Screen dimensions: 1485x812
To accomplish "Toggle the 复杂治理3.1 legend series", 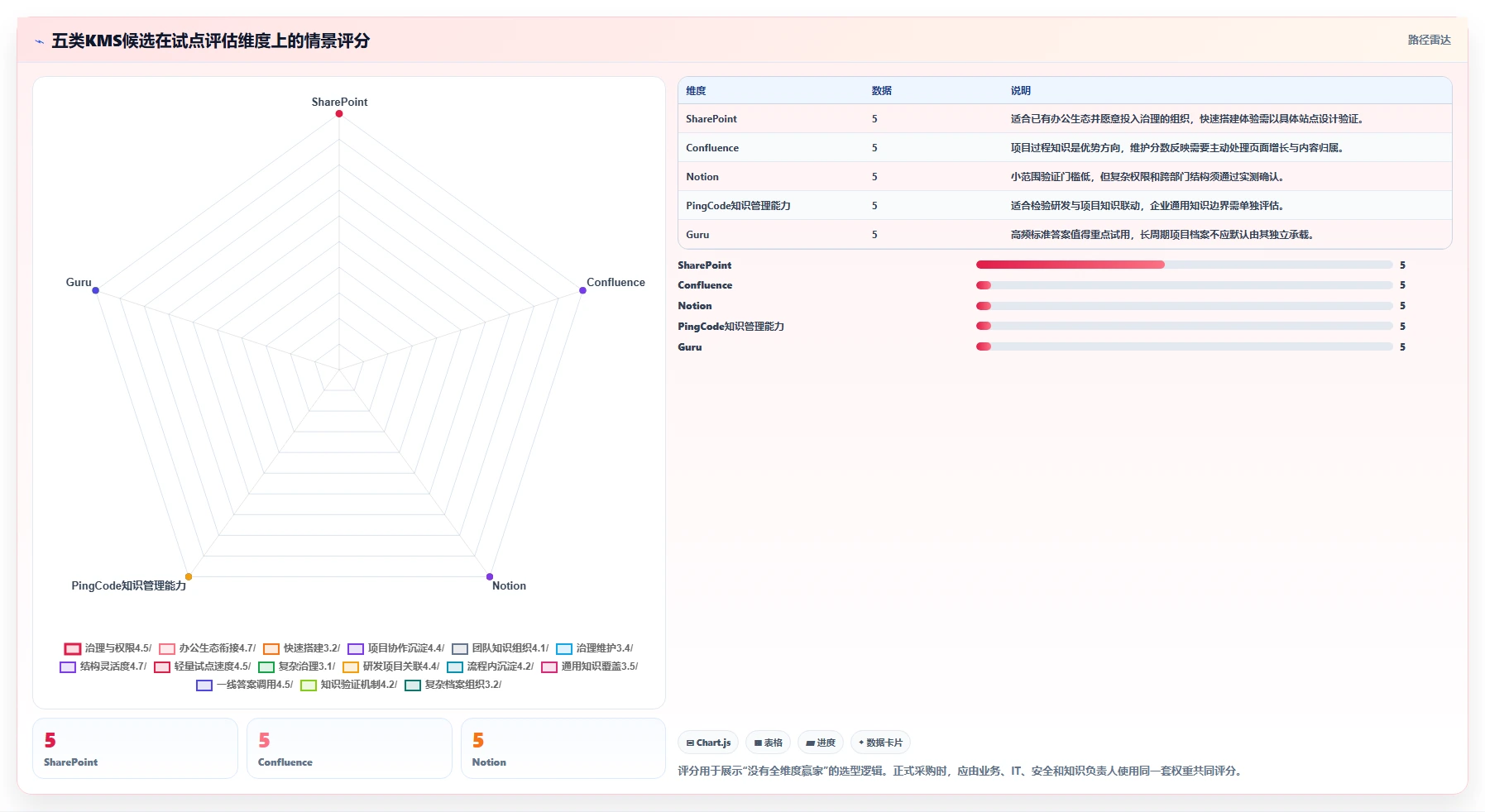I will (x=297, y=666).
